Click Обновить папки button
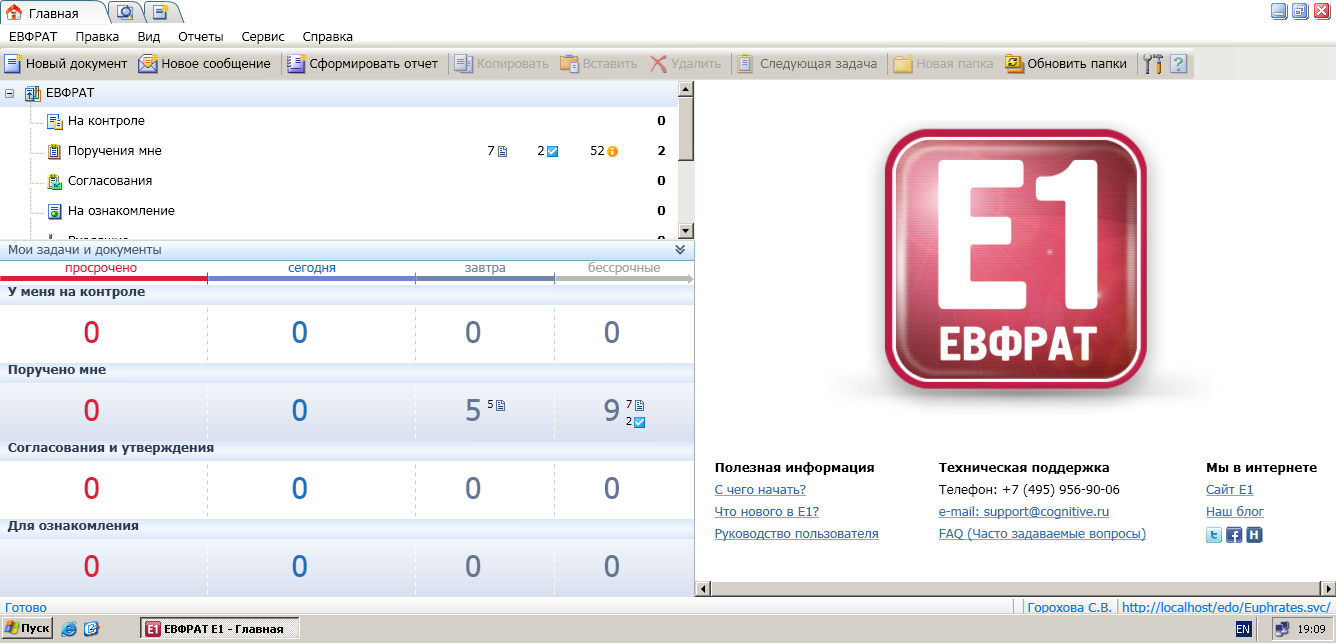Viewport: 1336px width, 643px height. click(x=1066, y=64)
